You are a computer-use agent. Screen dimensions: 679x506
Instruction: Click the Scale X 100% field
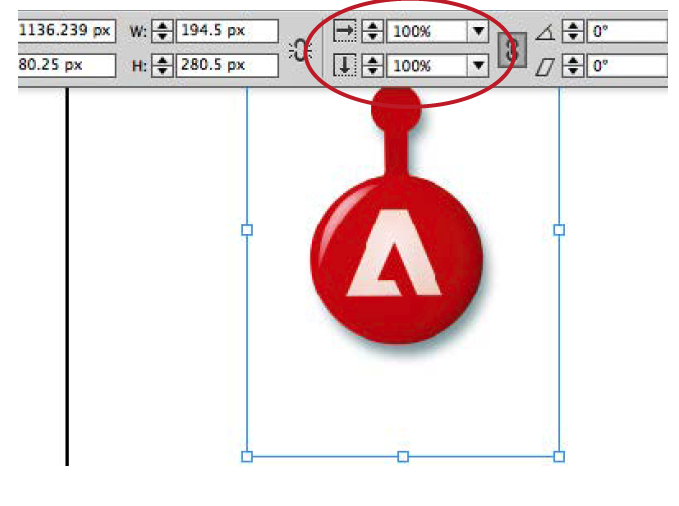[427, 31]
